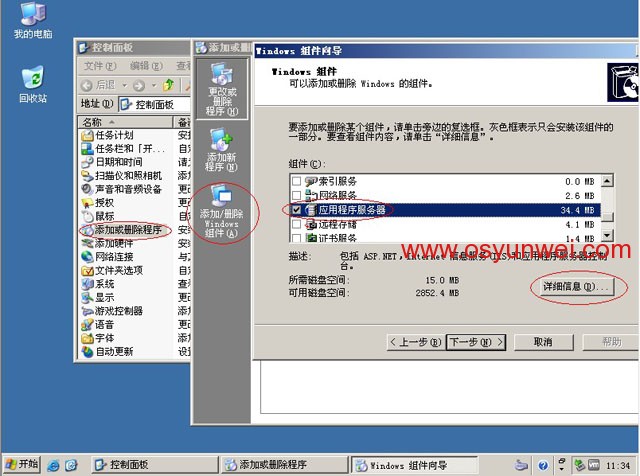
Task: Click 添加或删除程序 icon in list
Action: click(x=87, y=230)
